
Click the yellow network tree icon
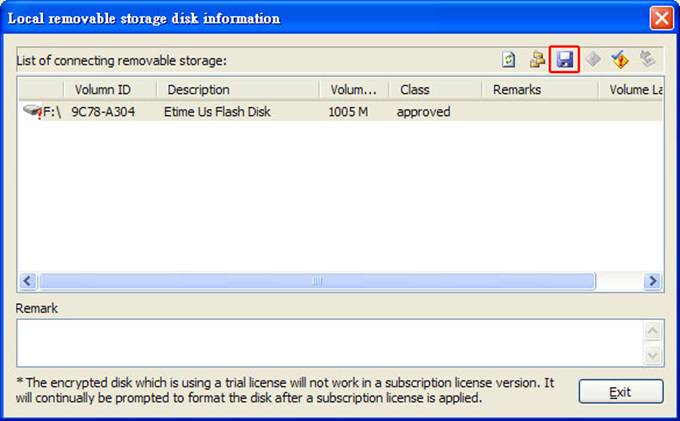click(537, 59)
